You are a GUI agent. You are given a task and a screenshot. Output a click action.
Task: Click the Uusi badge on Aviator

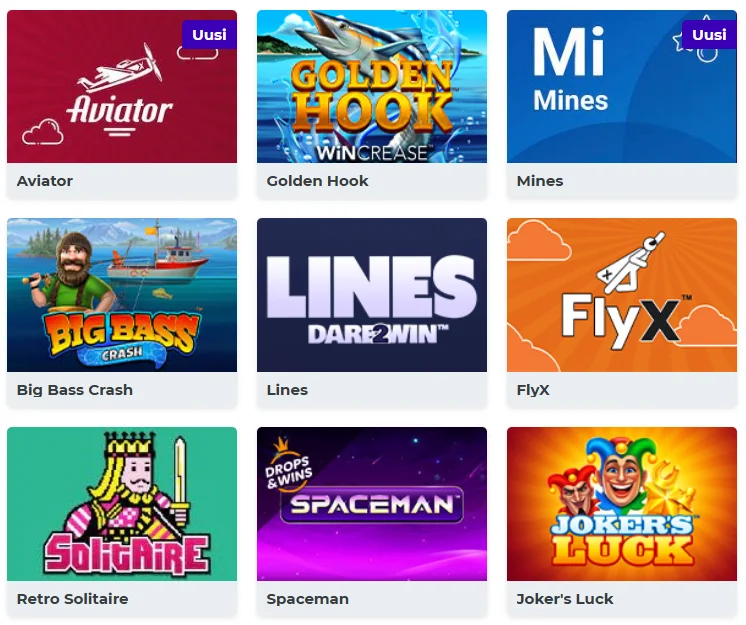(209, 35)
